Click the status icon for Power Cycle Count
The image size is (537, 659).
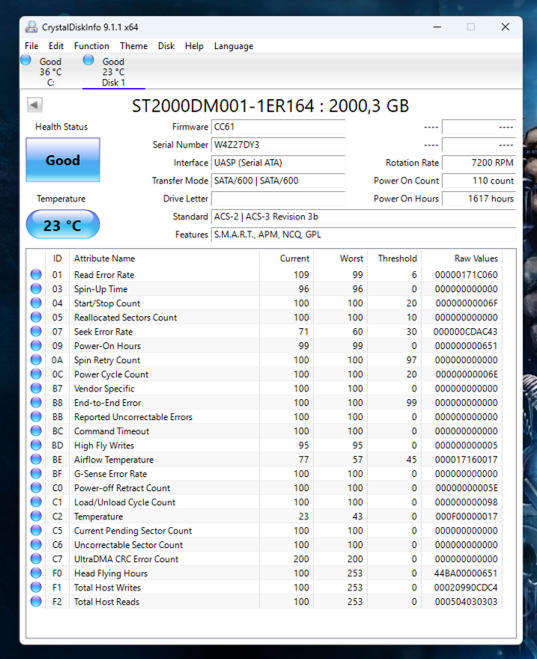point(36,374)
